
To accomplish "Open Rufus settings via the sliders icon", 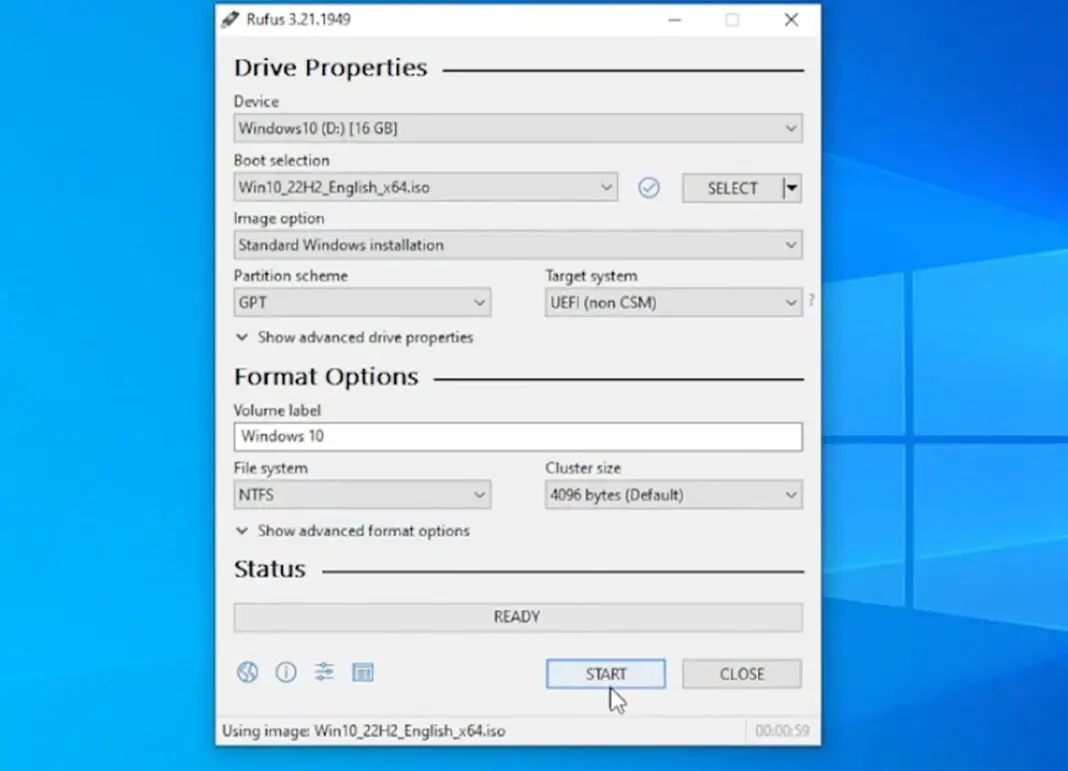I will (324, 672).
